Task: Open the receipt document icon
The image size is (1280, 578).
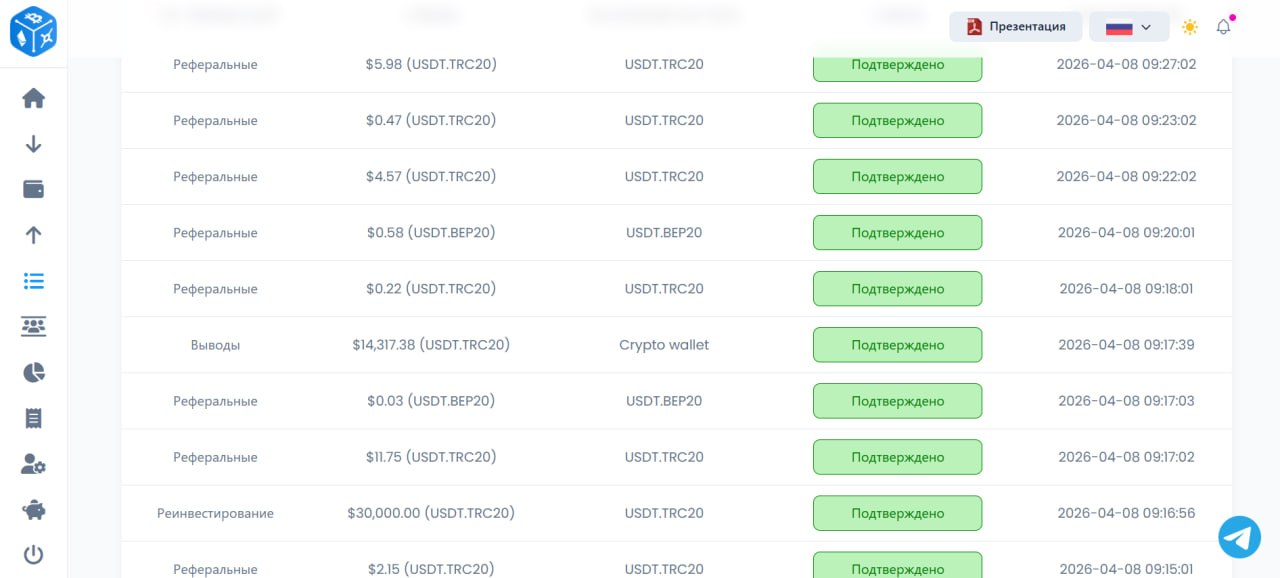Action: point(34,418)
